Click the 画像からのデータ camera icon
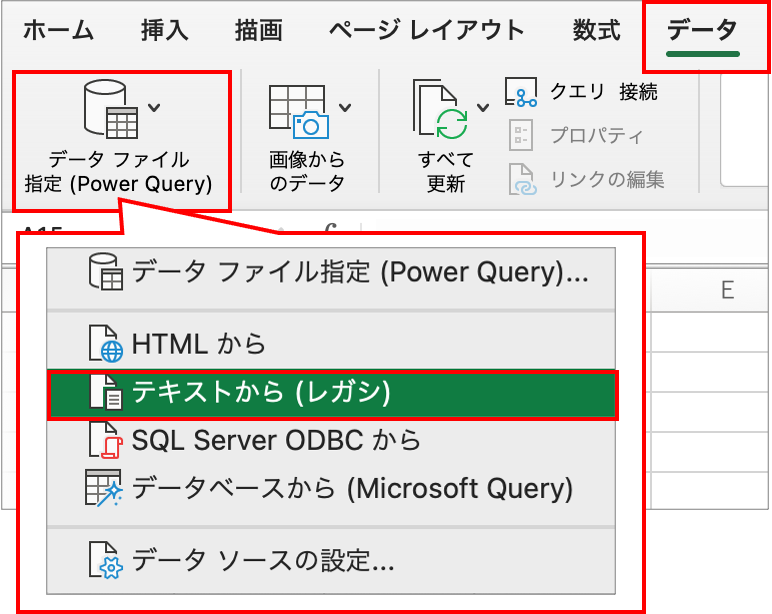The image size is (772, 614). [x=299, y=112]
